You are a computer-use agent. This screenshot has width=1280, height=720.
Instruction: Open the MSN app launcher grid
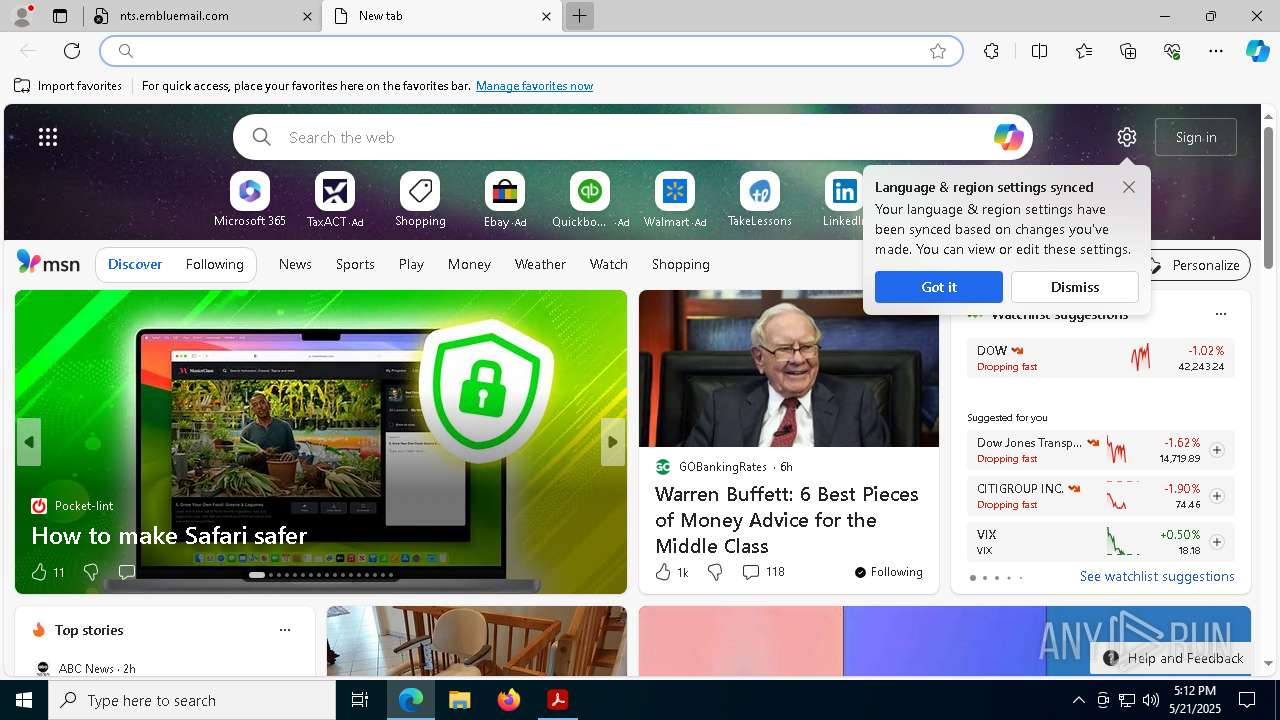point(48,137)
